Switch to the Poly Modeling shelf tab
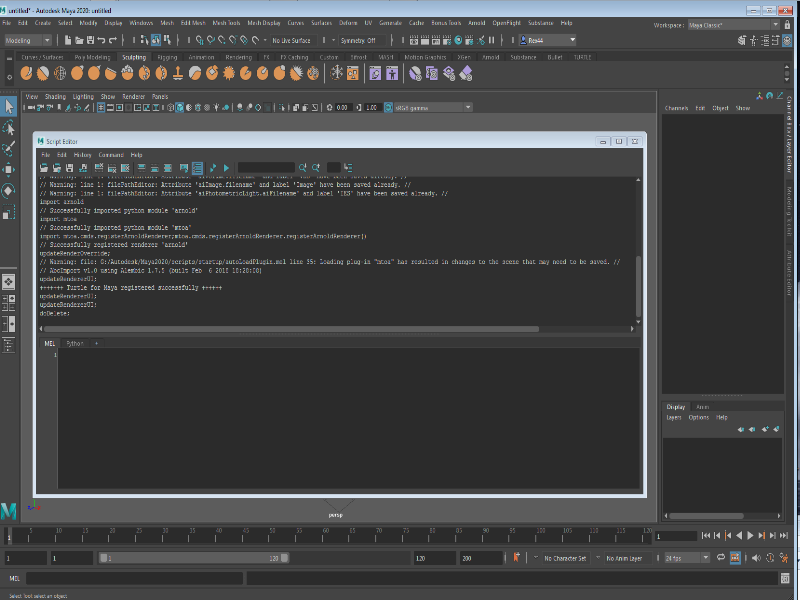This screenshot has width=800, height=600. [92, 57]
